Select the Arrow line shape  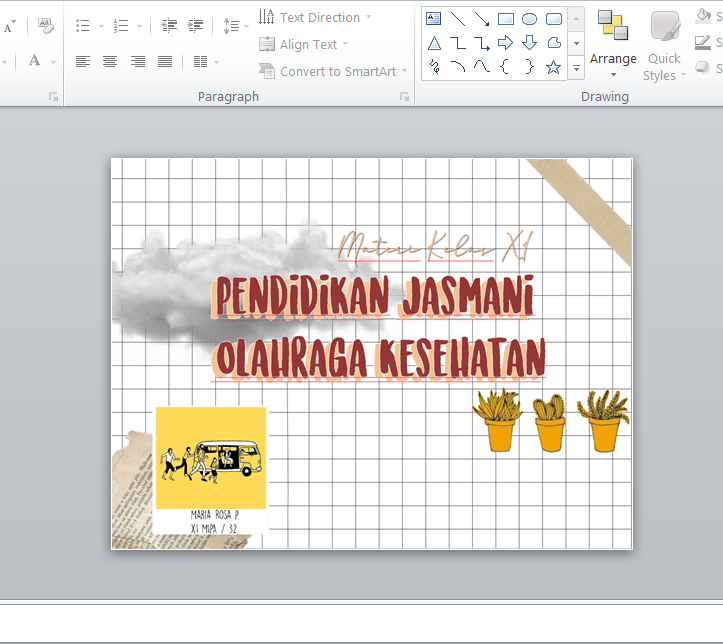pyautogui.click(x=482, y=18)
